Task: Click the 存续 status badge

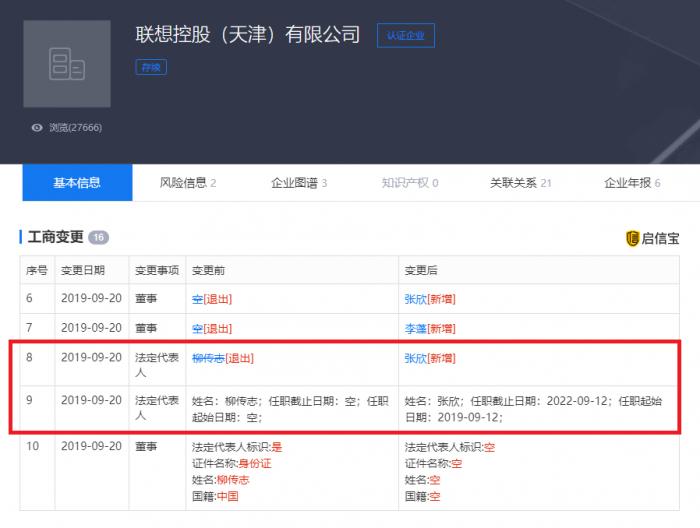Action: (x=151, y=68)
